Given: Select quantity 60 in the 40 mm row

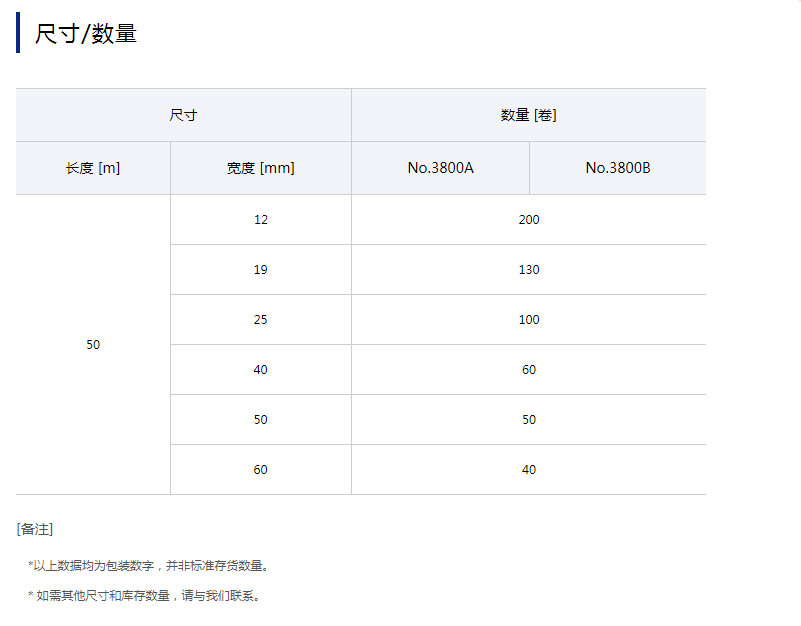Looking at the screenshot, I should pyautogui.click(x=528, y=370).
